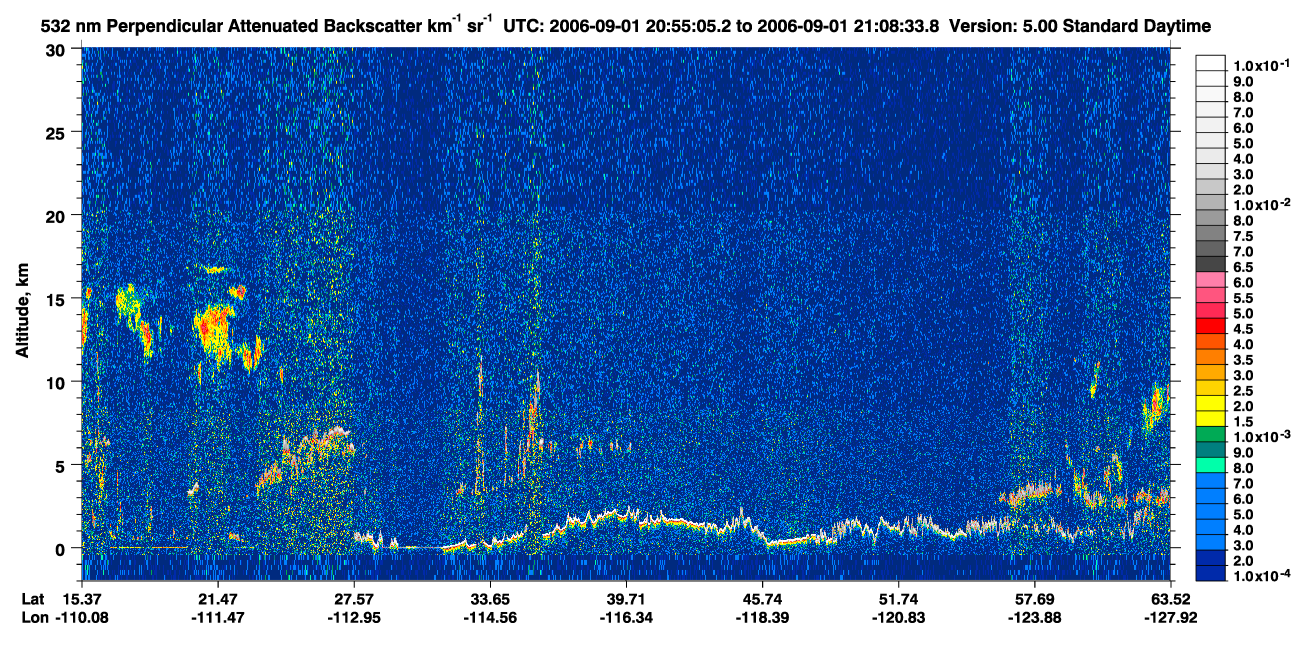Click longitude value -114.56
Viewport: 1300px width, 667px height.
tap(489, 617)
